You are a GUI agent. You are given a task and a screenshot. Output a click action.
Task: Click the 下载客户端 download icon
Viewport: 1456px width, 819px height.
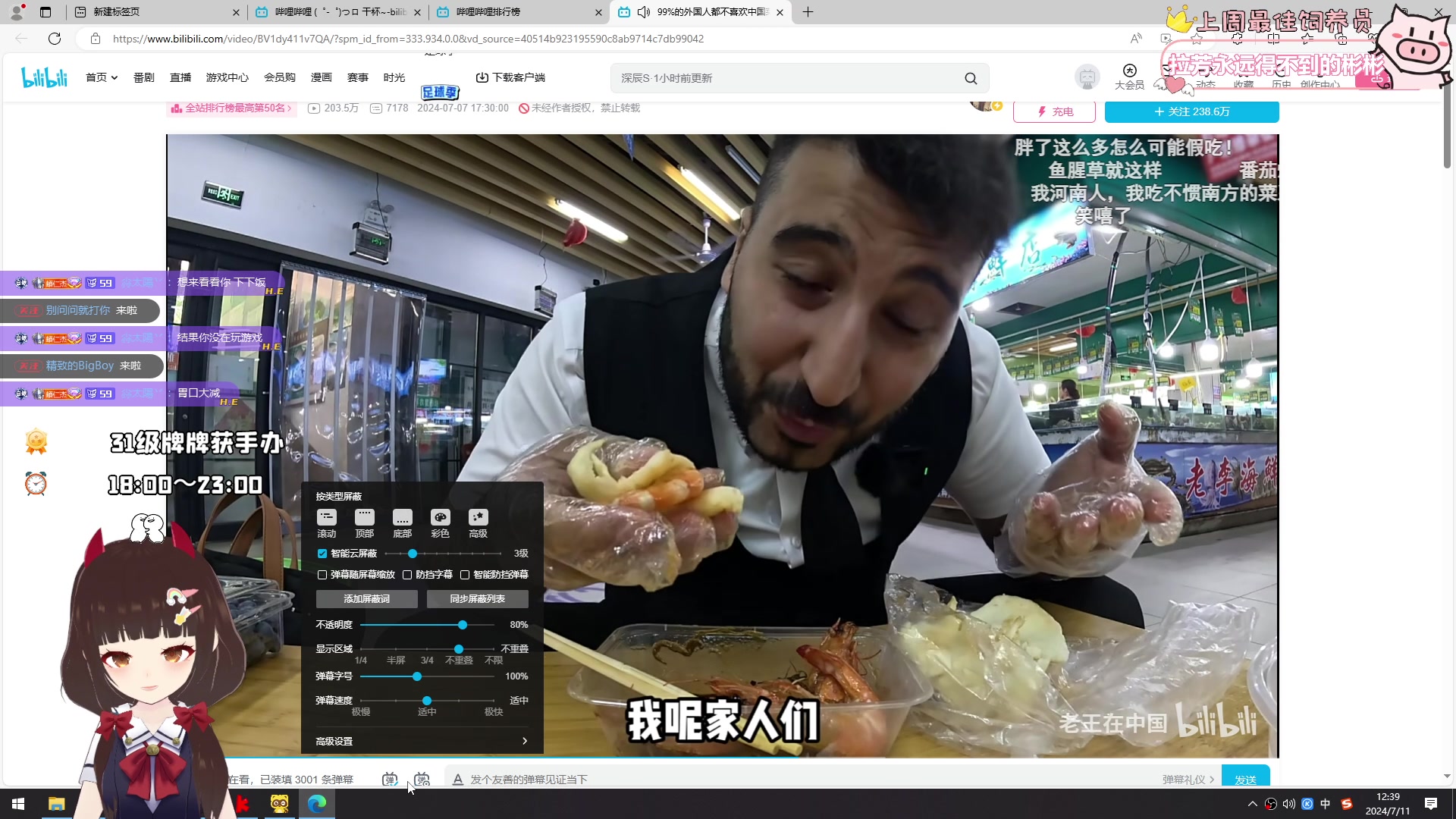(x=482, y=77)
